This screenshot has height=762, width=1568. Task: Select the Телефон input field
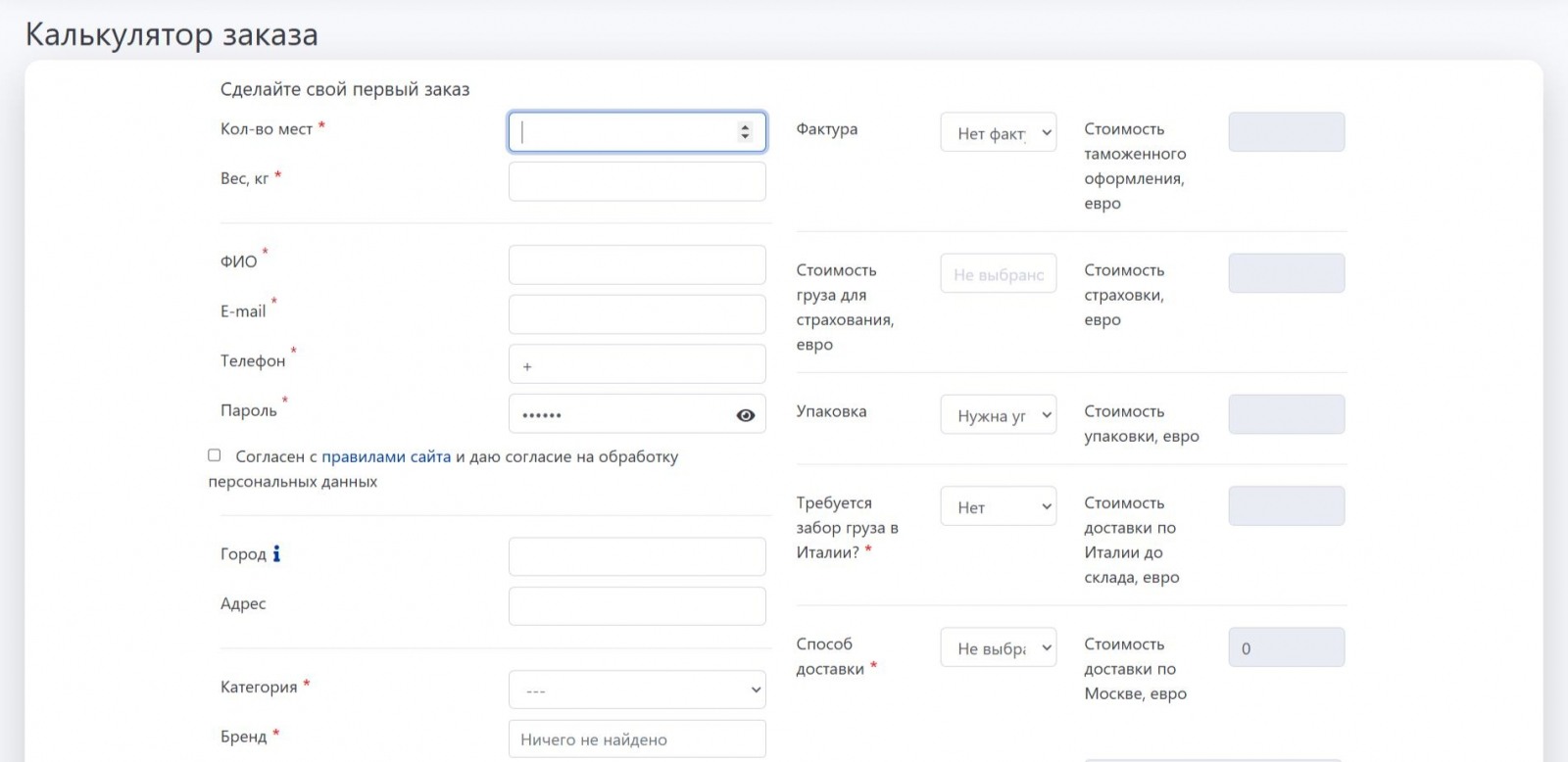[637, 364]
